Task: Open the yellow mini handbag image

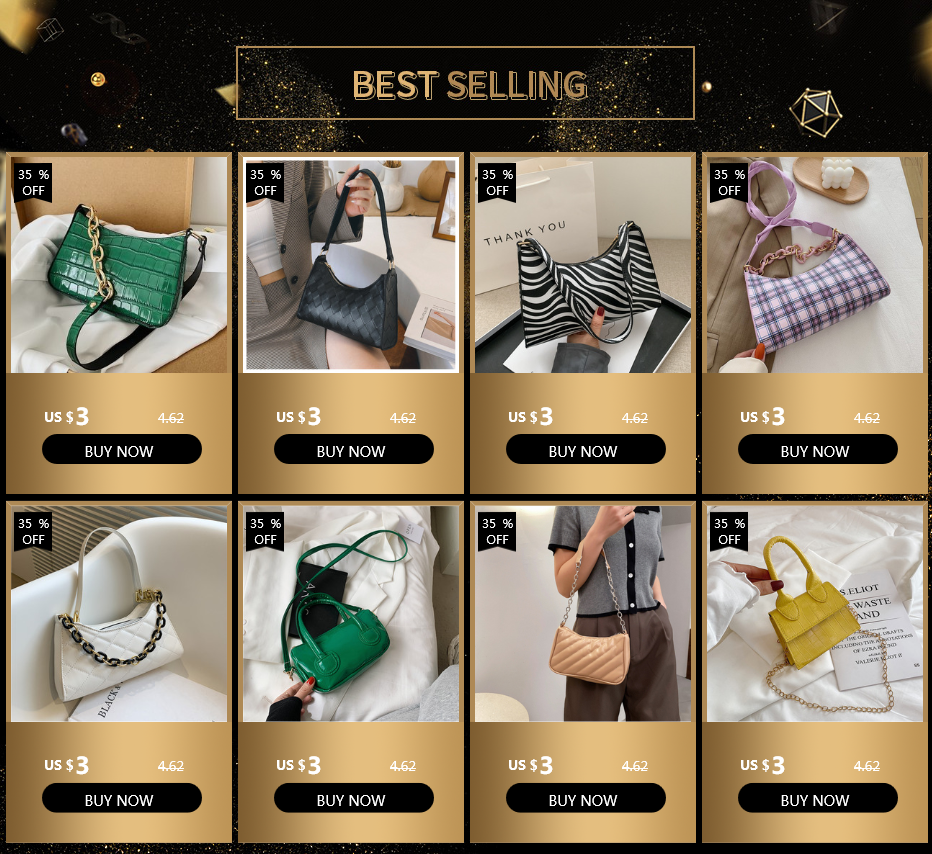Action: (x=815, y=614)
